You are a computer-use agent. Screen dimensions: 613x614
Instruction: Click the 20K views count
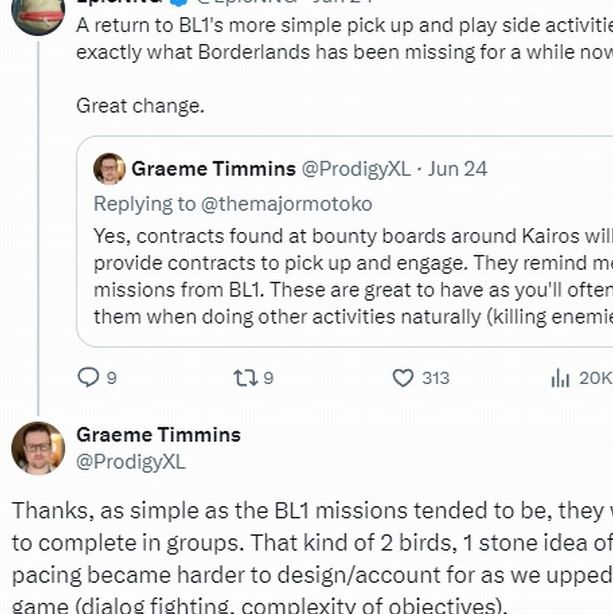[594, 378]
